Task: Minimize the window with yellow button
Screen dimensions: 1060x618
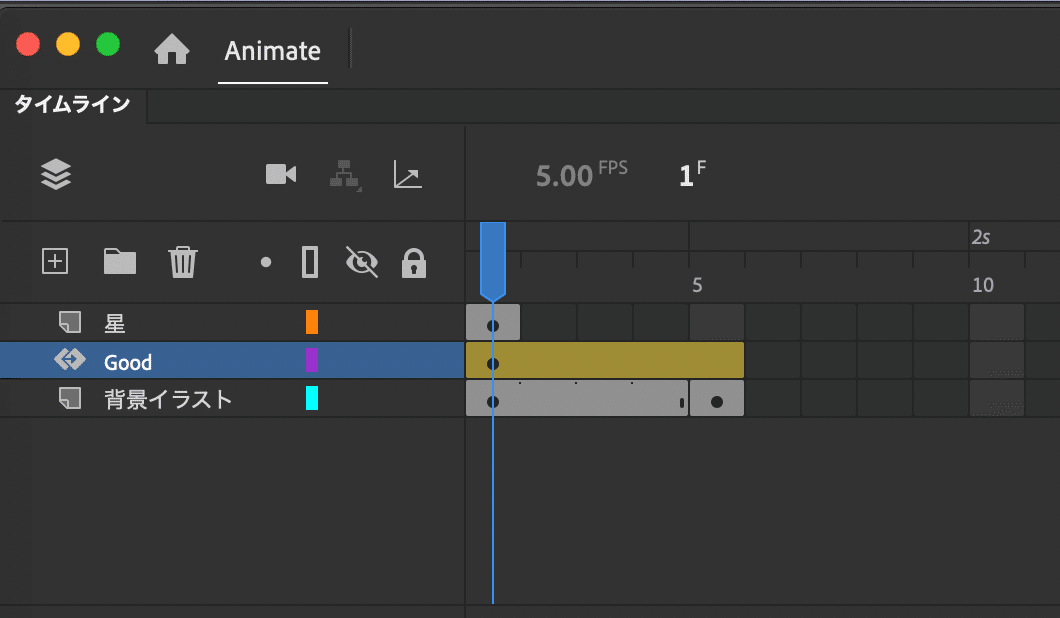Action: click(68, 45)
